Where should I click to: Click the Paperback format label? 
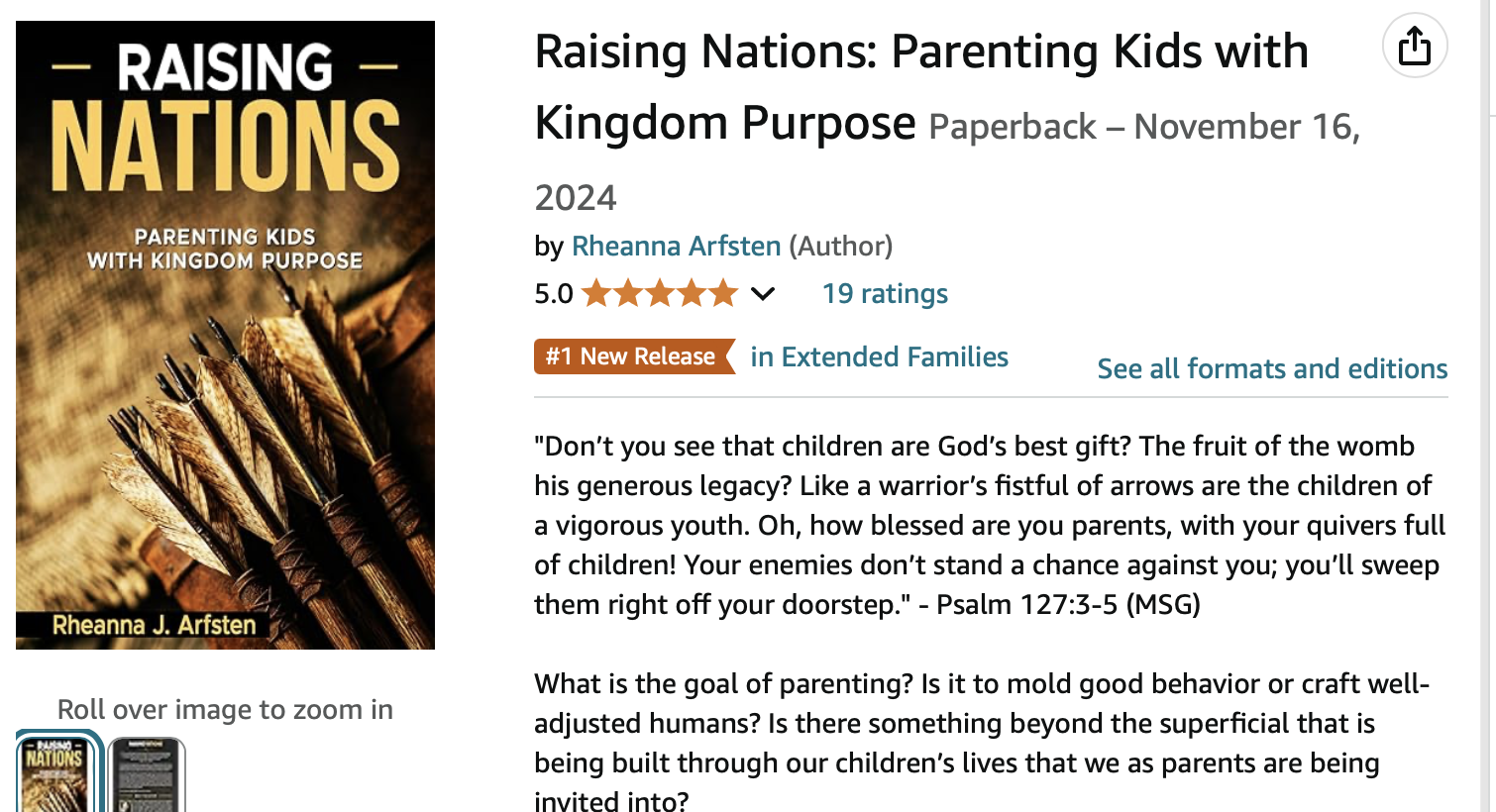tap(1012, 127)
